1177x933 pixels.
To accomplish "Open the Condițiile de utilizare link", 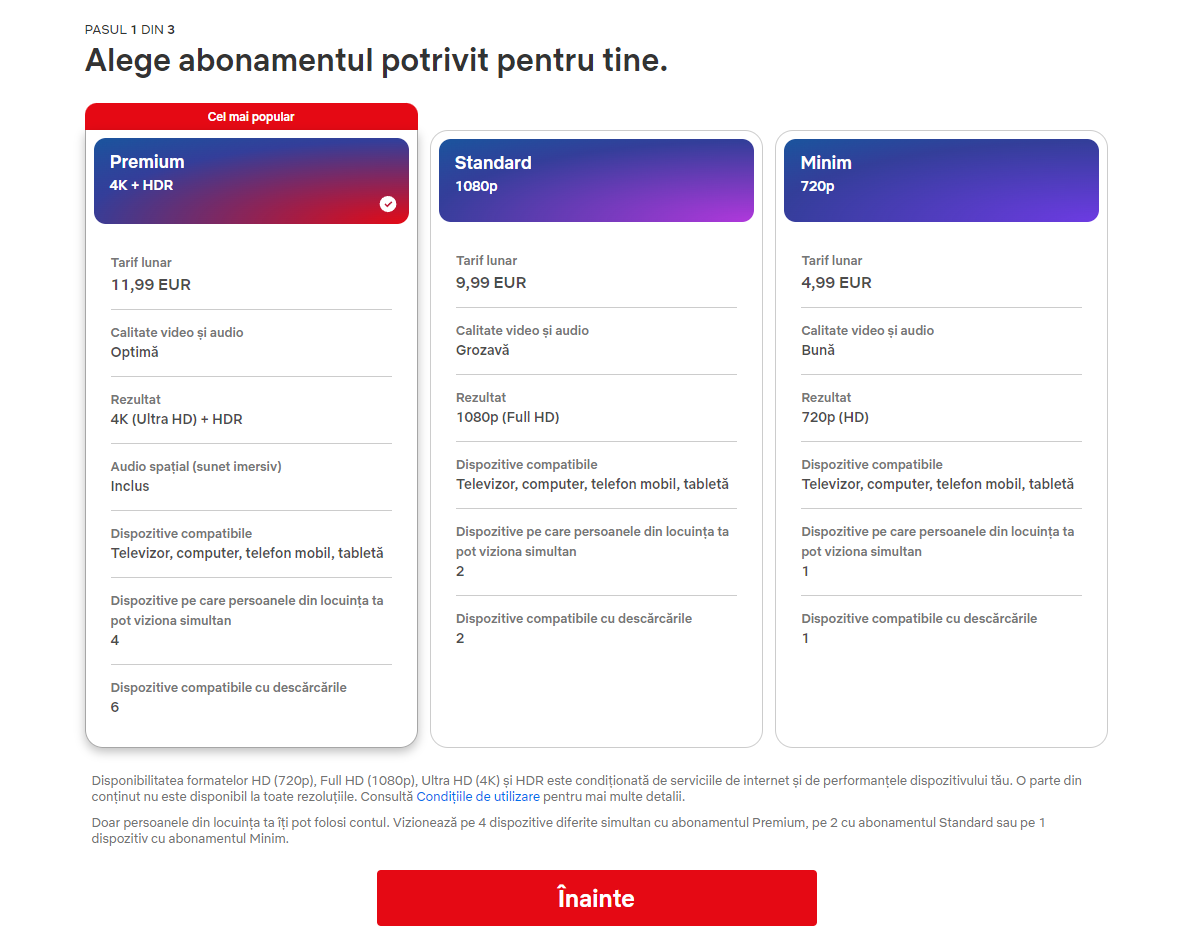I will tap(478, 797).
